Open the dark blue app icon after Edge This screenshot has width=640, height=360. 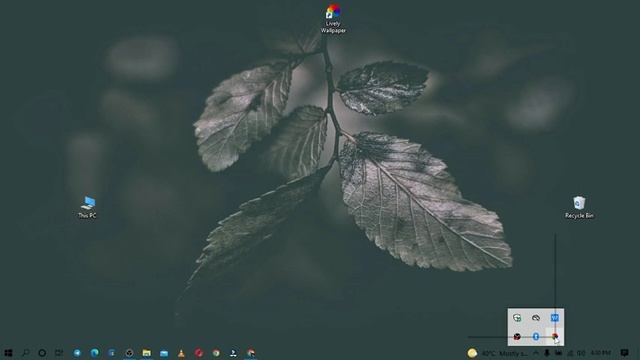[112, 353]
